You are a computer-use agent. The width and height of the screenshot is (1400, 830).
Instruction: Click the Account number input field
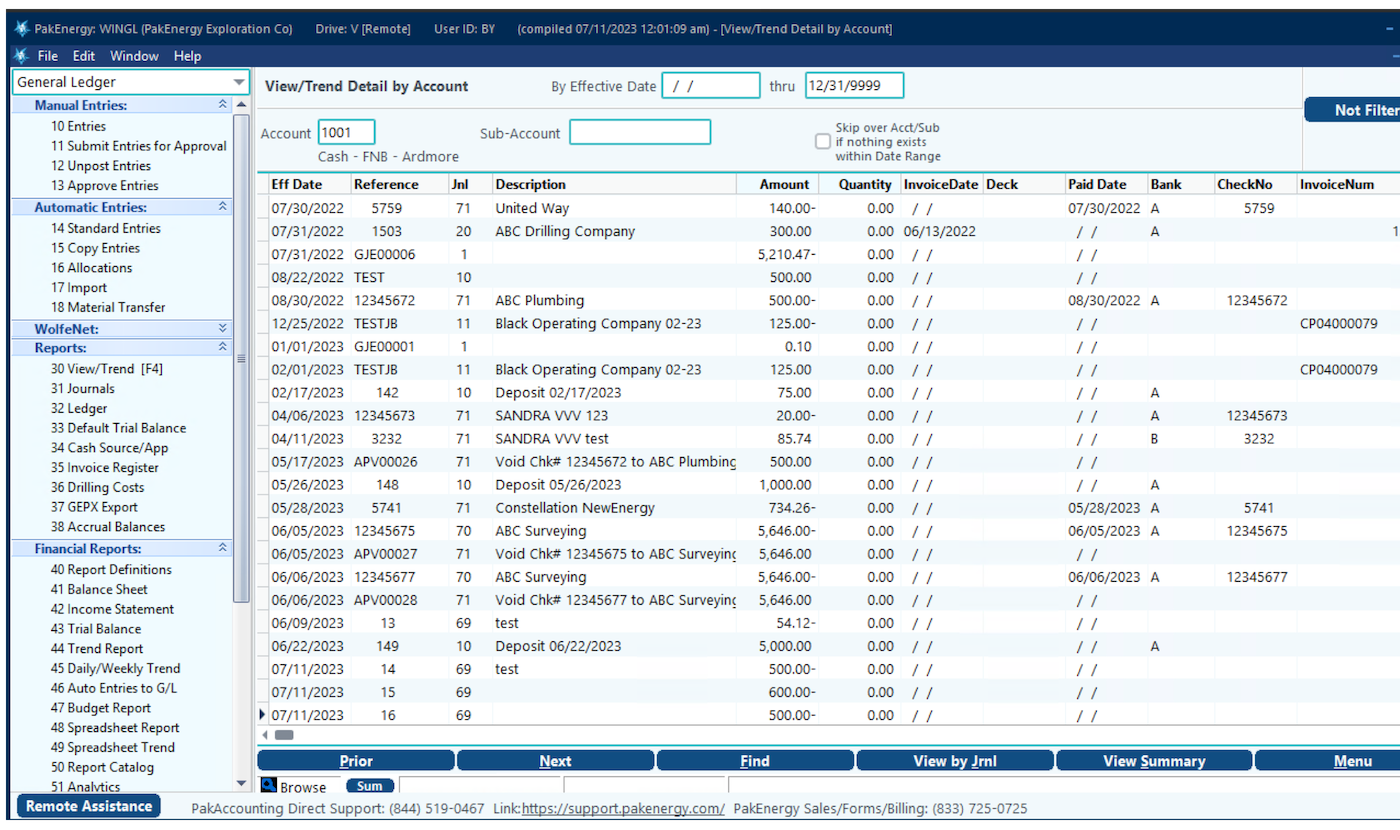point(345,131)
